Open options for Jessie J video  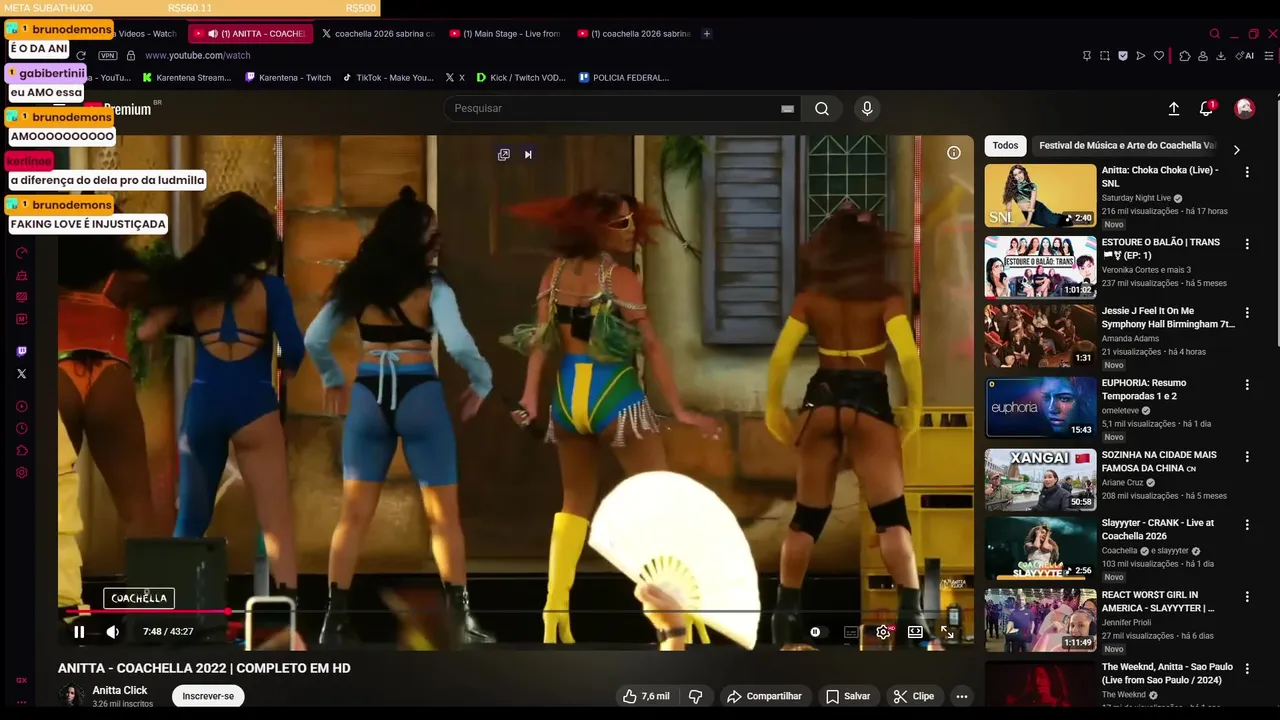(1247, 313)
